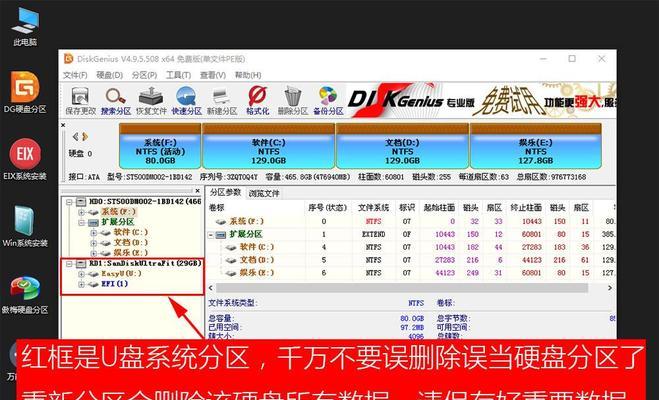This screenshot has height=400, width=659.
Task: Select 娱乐(E:) partition block in disk map
Action: 535,146
